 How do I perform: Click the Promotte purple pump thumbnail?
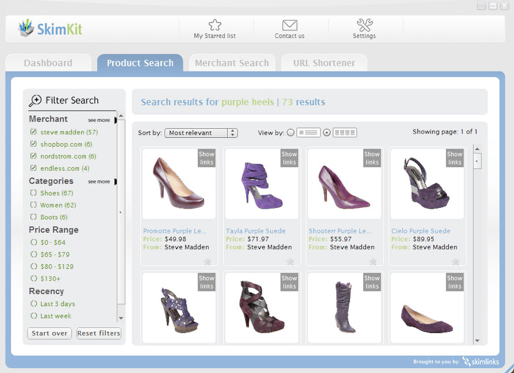pos(179,184)
